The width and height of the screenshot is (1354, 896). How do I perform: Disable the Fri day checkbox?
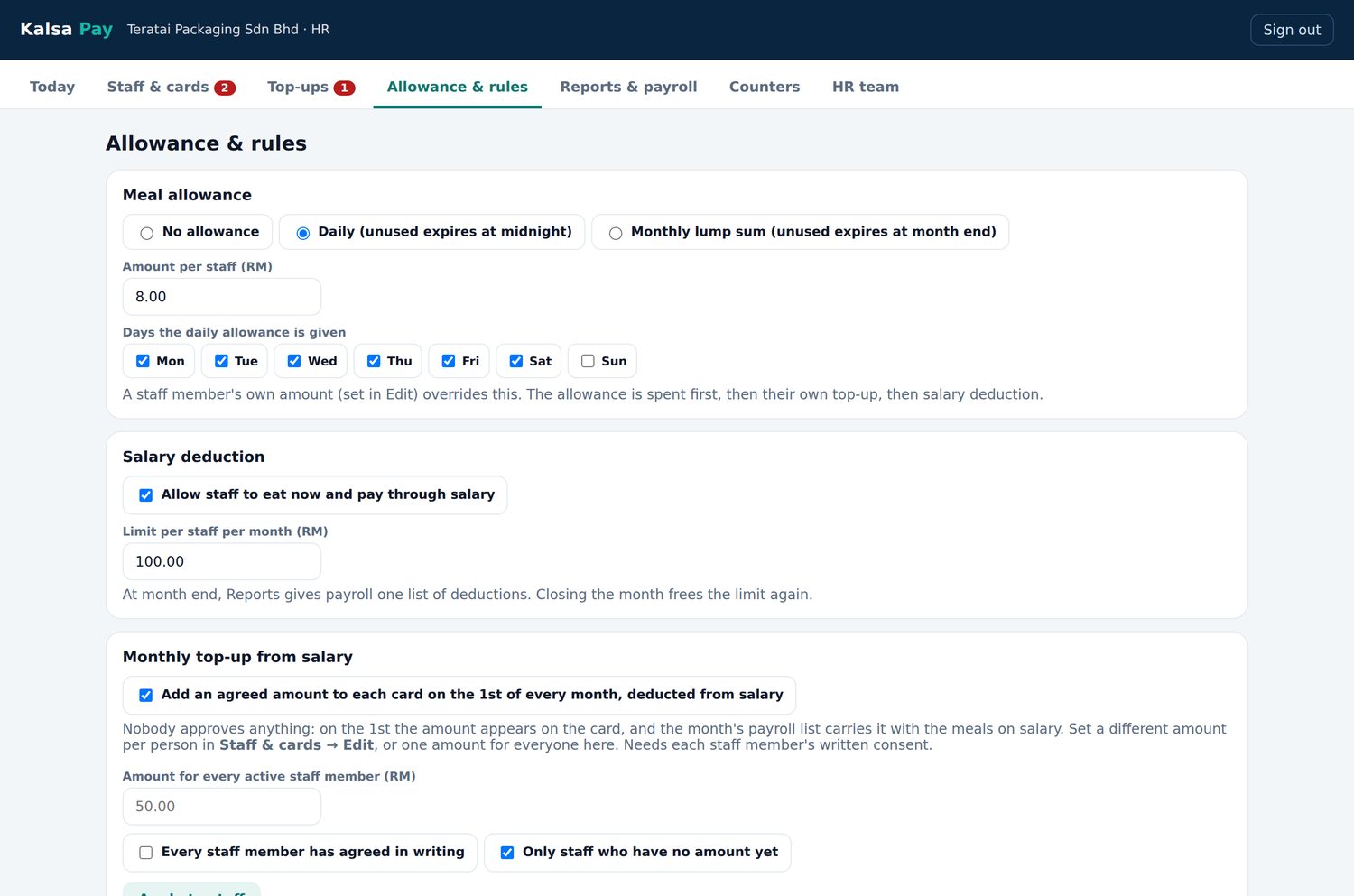[x=449, y=361]
